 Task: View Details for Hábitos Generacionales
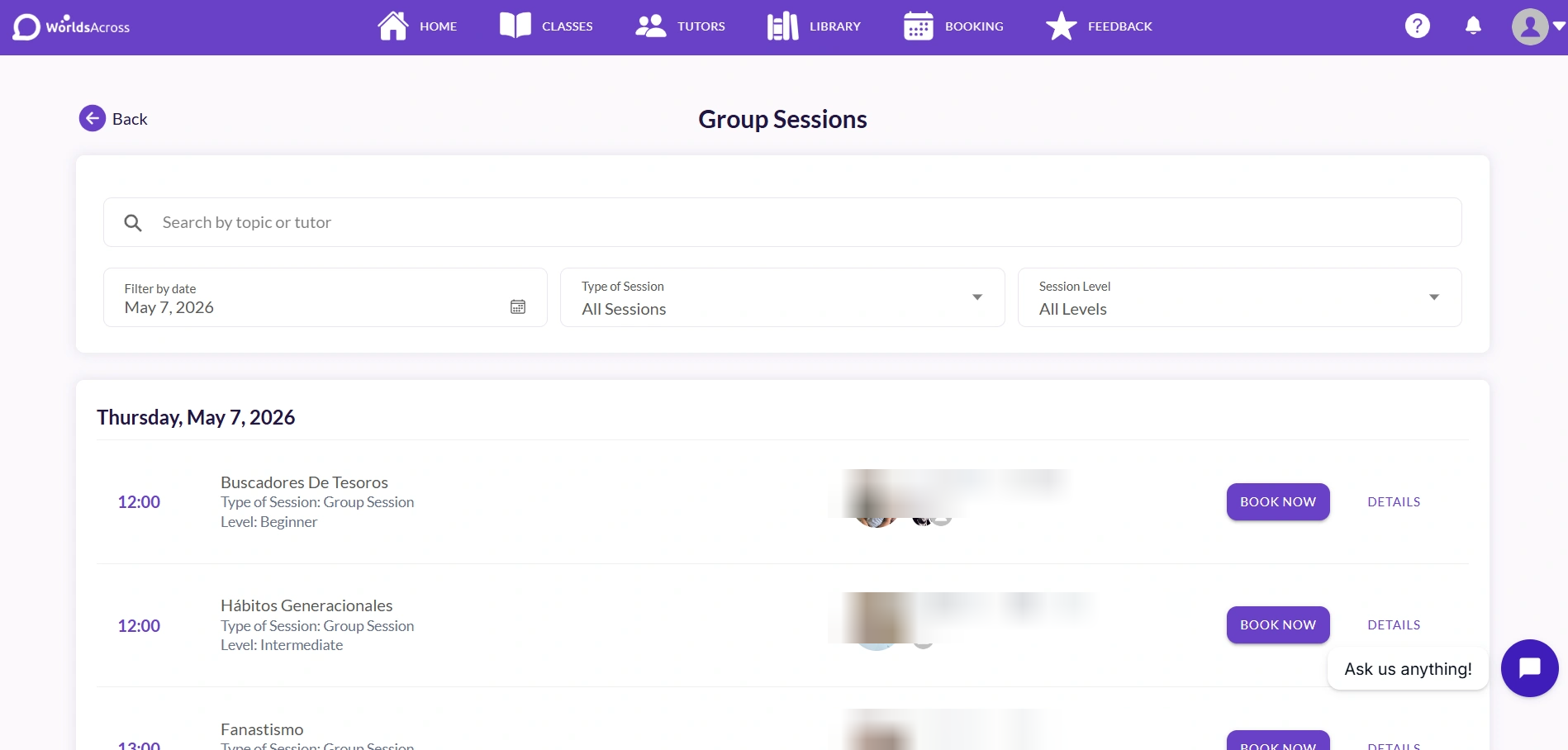[x=1394, y=625]
